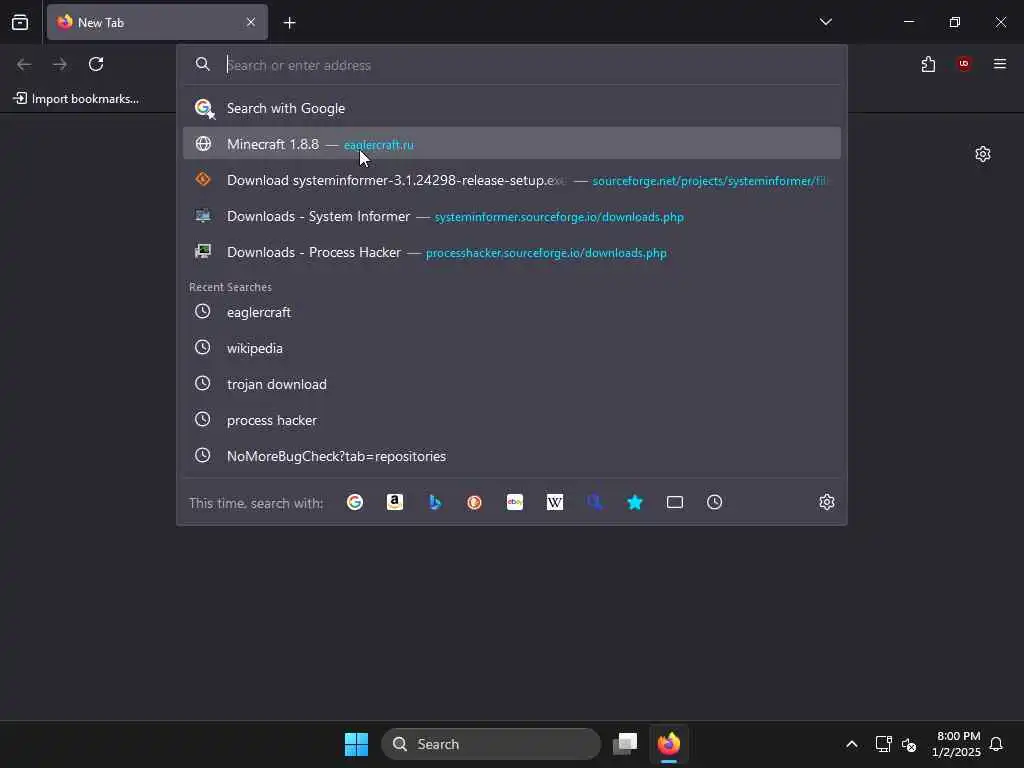Select recent search trojan download
This screenshot has height=768, width=1024.
coord(512,384)
